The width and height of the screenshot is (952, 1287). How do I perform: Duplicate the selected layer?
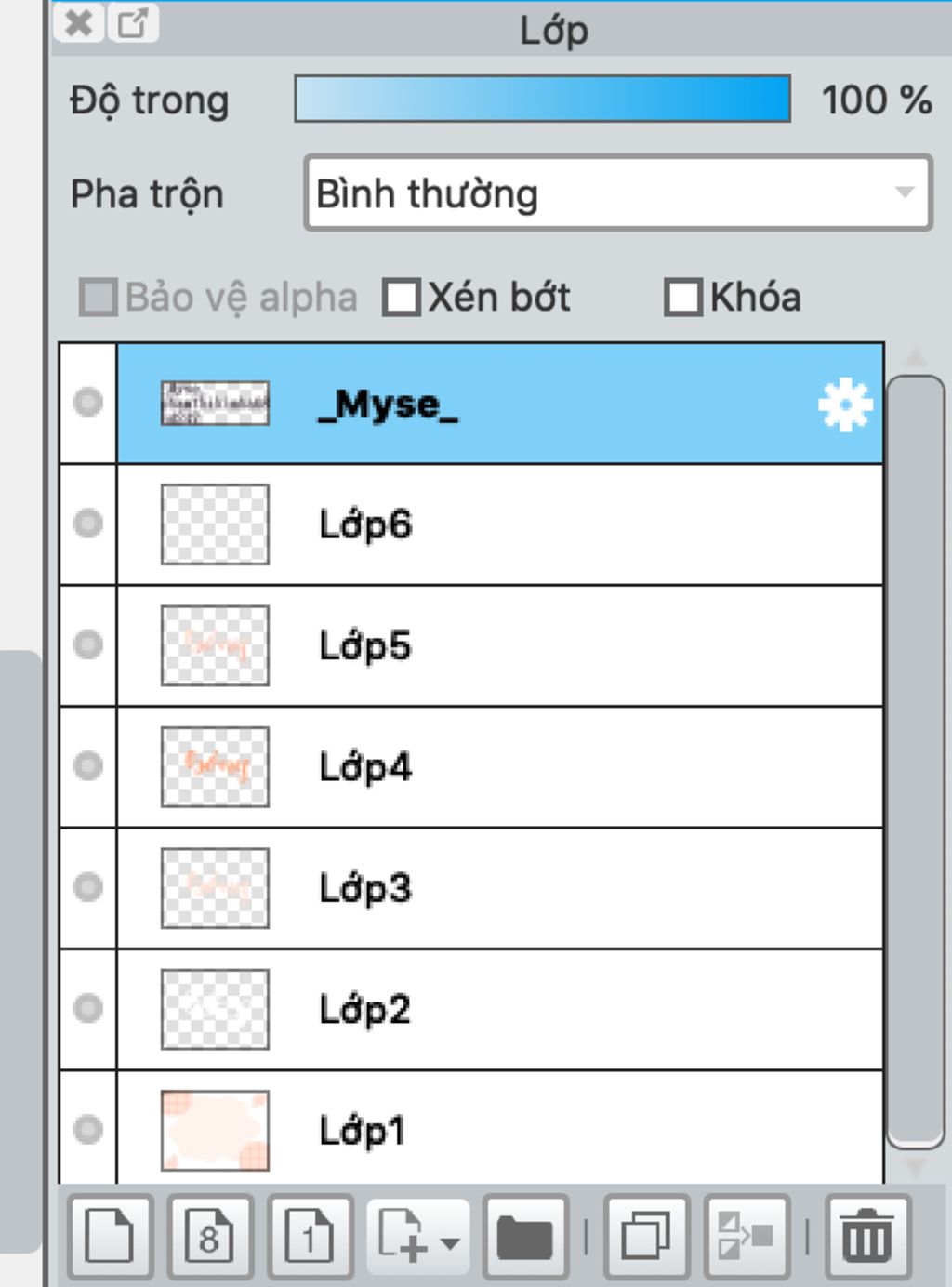pos(646,1236)
